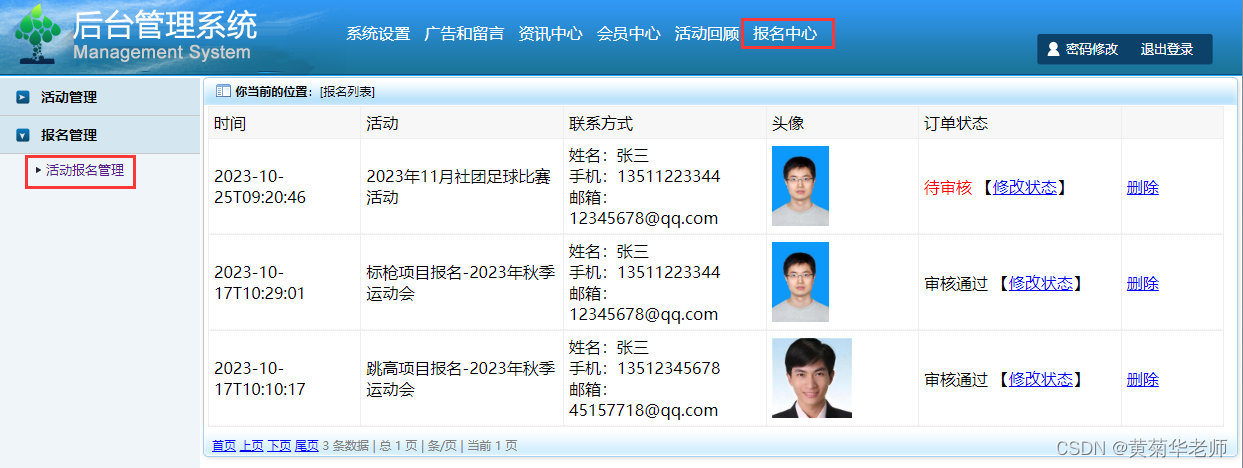
Task: Expand the 活动管理 sidebar section arrow
Action: click(x=23, y=97)
